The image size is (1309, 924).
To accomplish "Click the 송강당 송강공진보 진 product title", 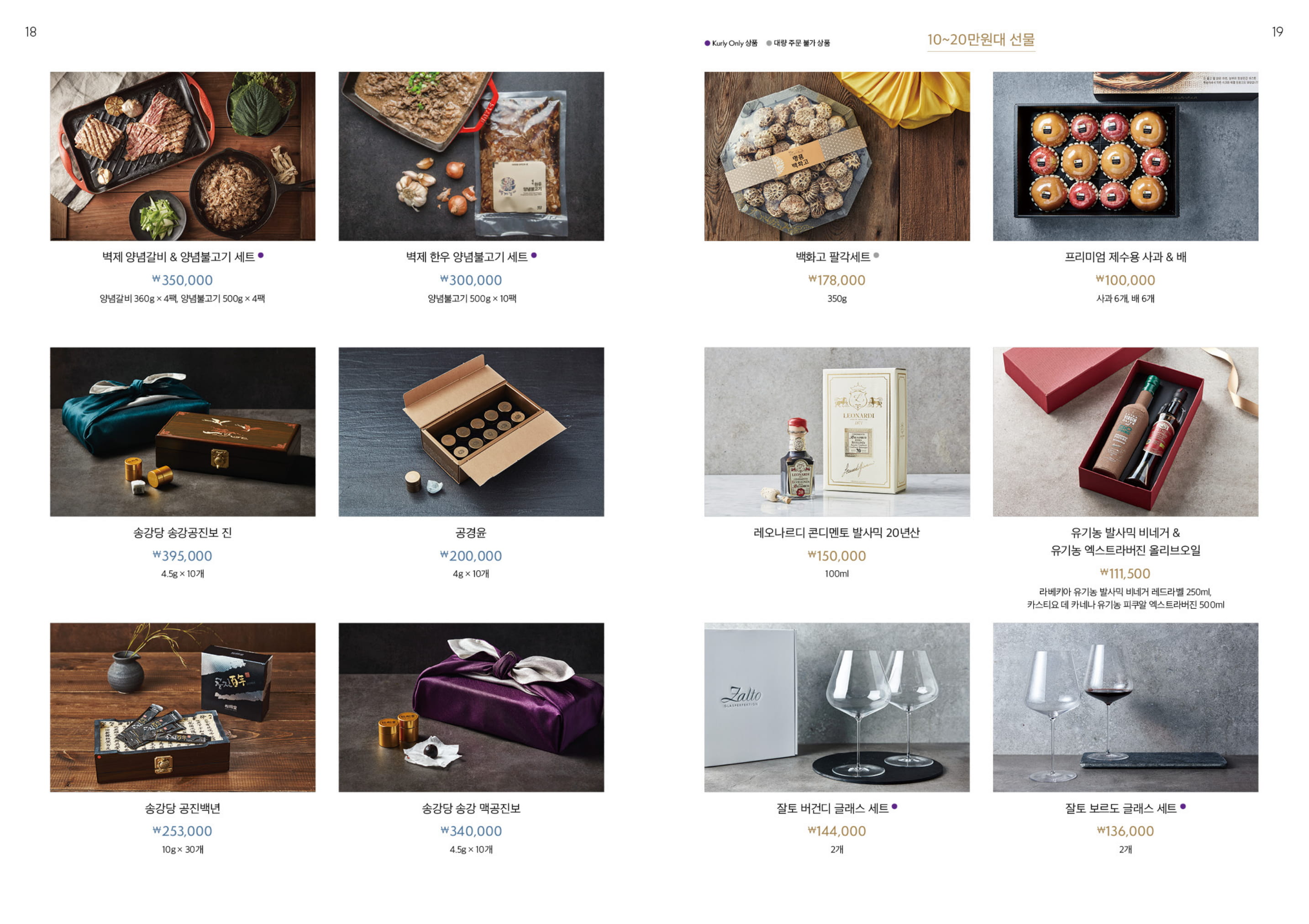I will [x=183, y=533].
